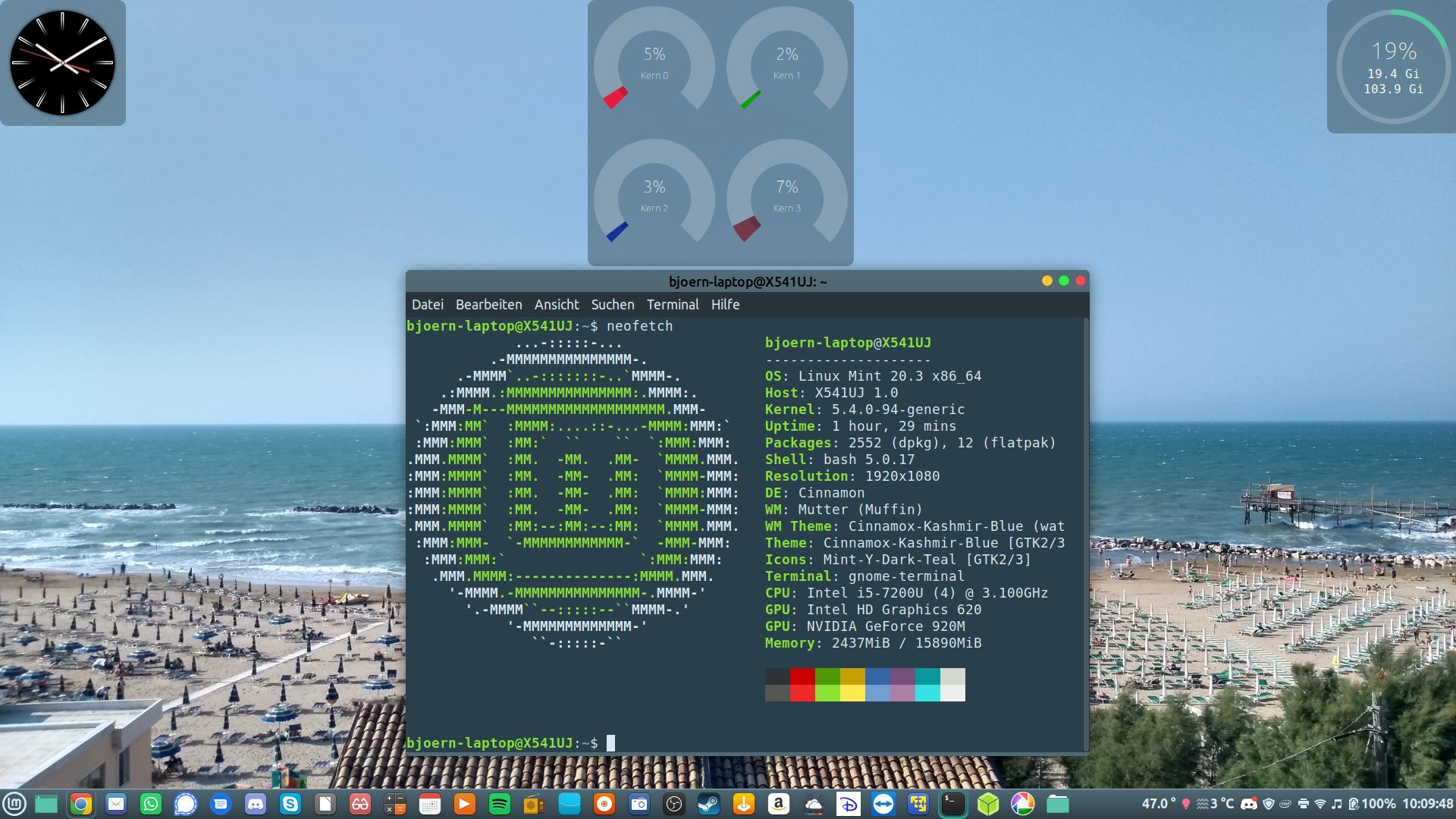Open the Linux Mint start menu

(x=14, y=803)
